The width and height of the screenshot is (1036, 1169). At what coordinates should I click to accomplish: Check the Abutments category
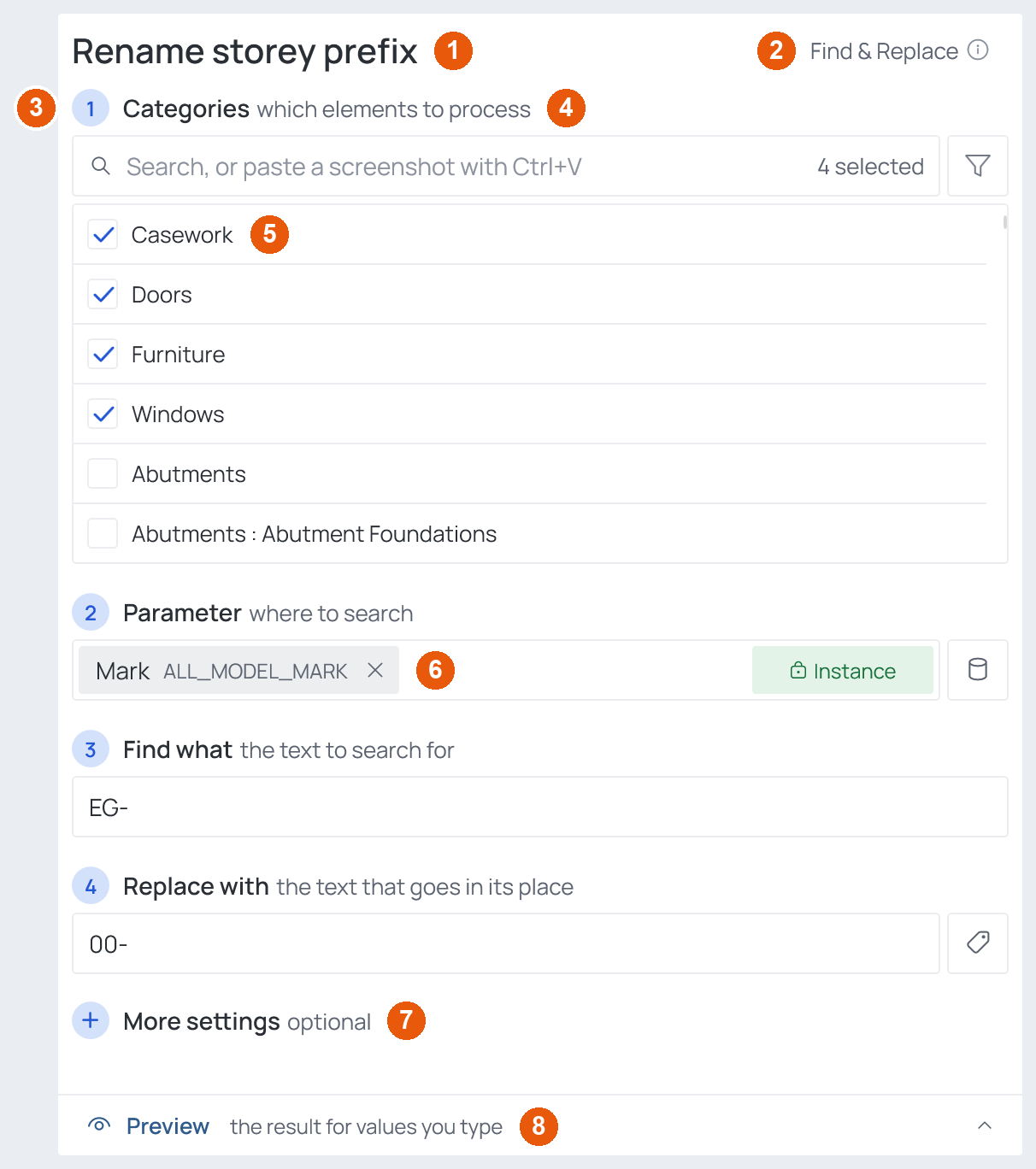(103, 473)
